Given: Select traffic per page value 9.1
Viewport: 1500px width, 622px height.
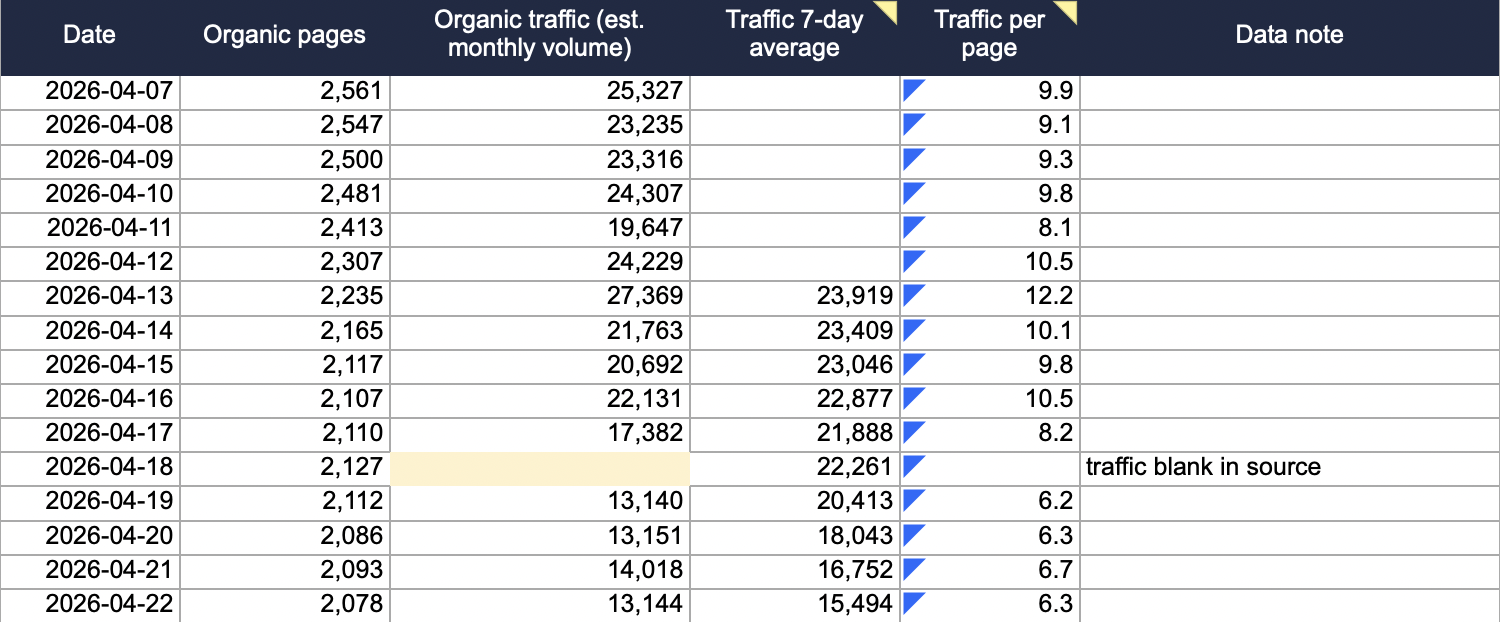Looking at the screenshot, I should (x=990, y=126).
